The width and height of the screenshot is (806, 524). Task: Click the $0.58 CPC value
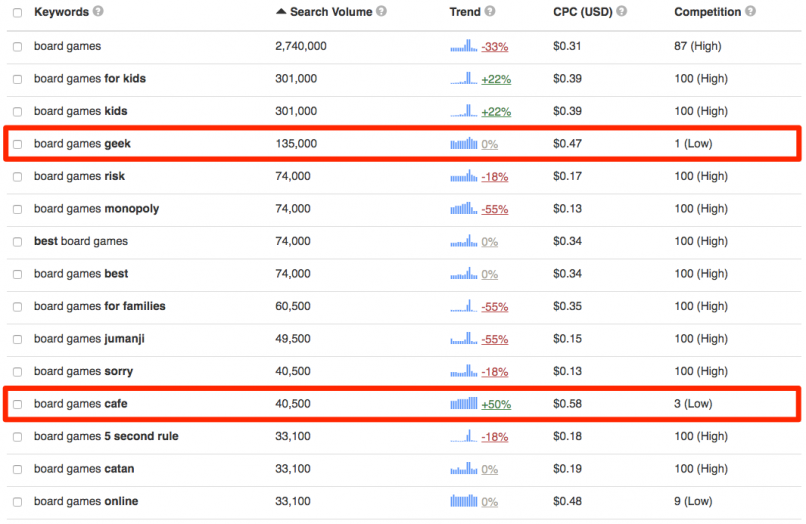[567, 404]
